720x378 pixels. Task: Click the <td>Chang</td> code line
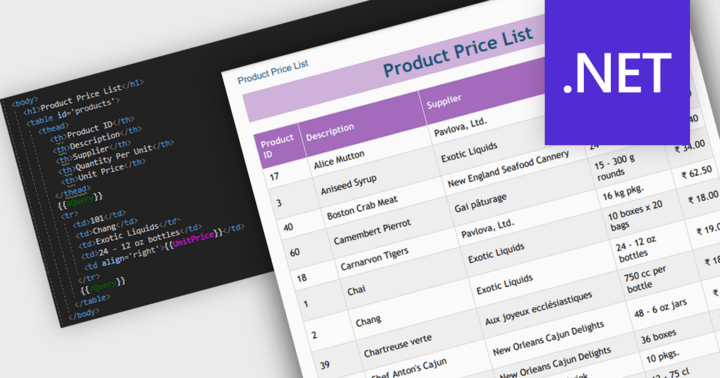107,228
